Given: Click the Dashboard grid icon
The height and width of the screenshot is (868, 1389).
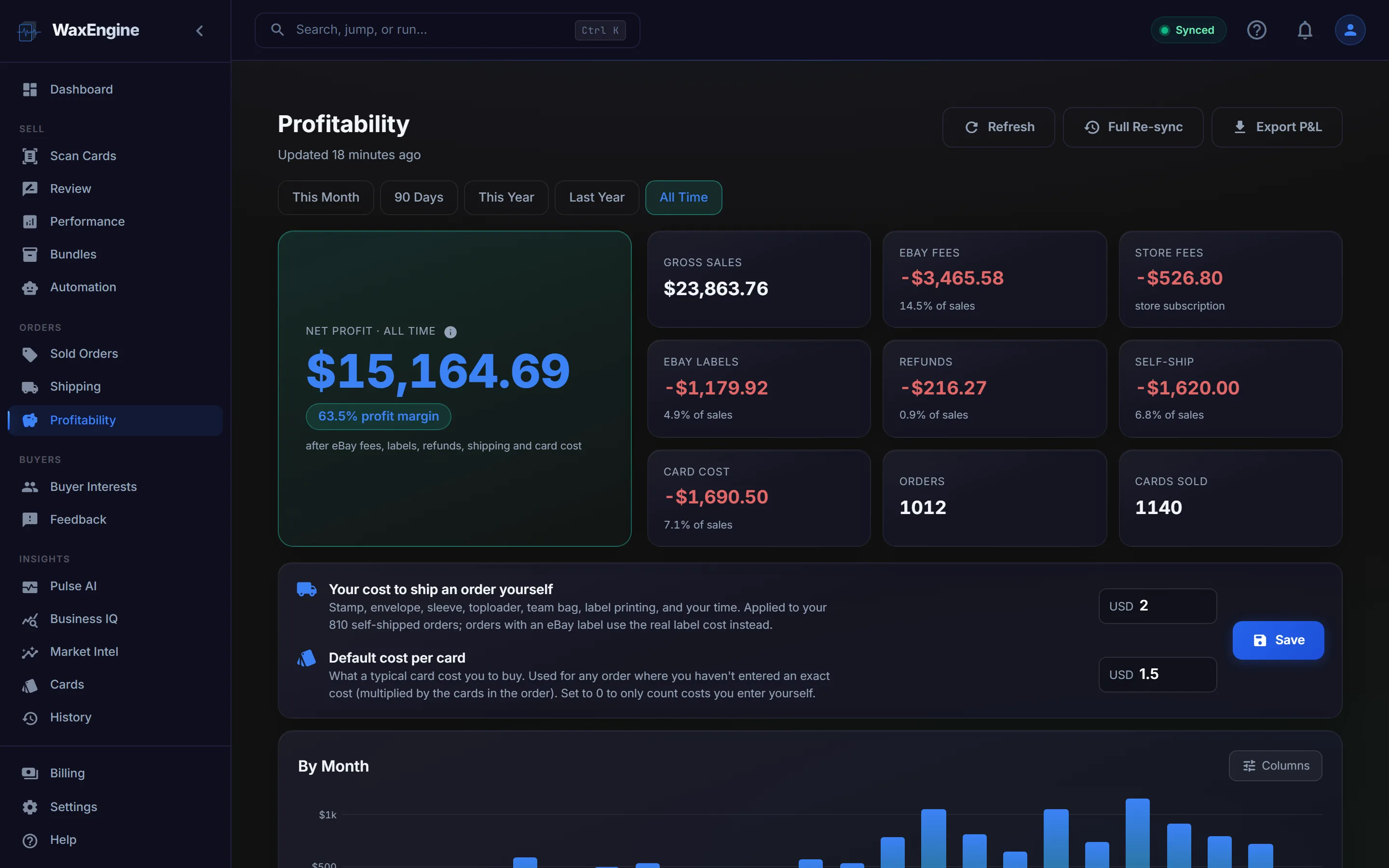Looking at the screenshot, I should point(29,90).
